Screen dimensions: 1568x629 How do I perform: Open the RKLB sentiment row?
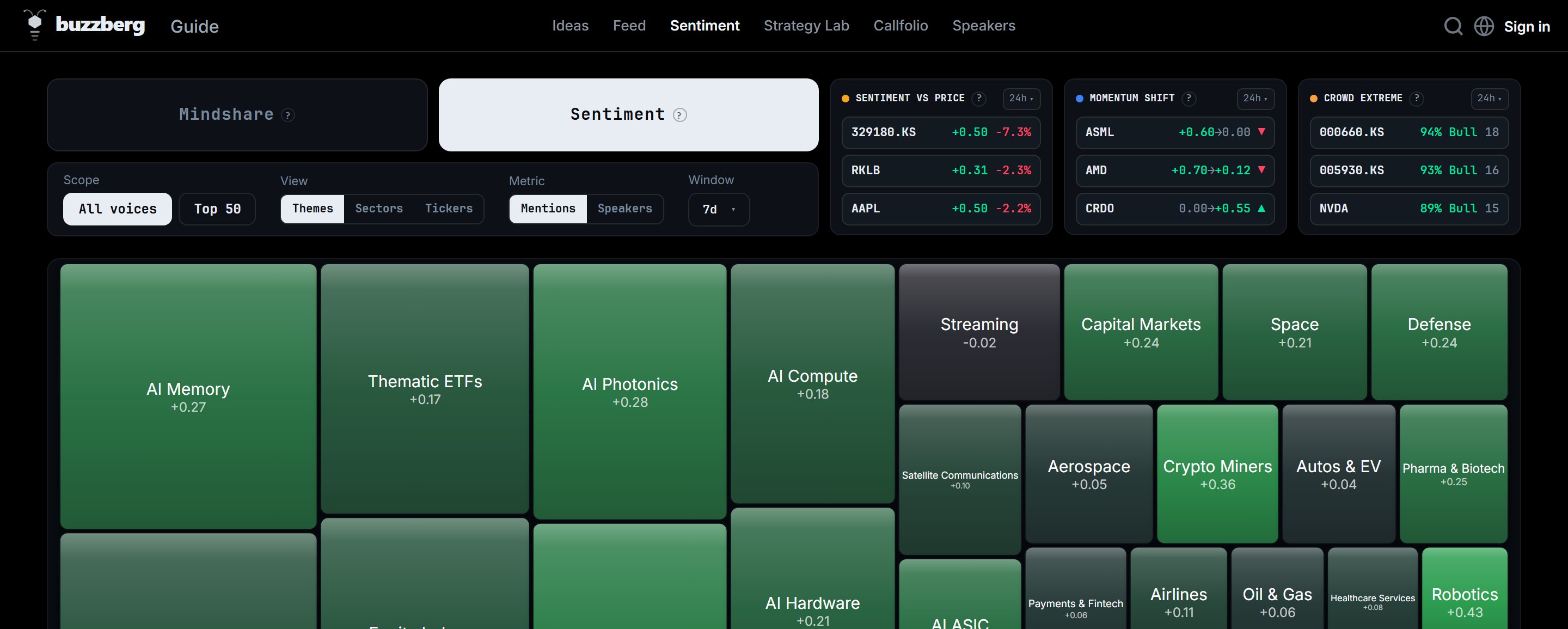coord(941,170)
